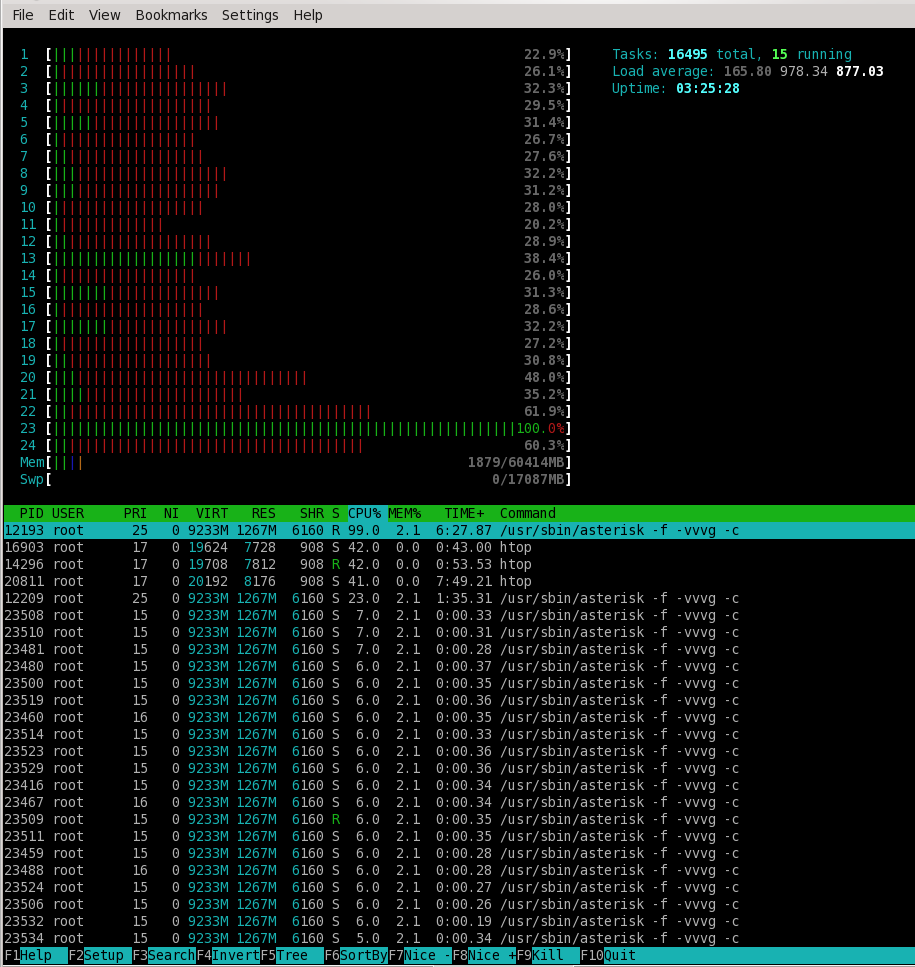The image size is (915, 967).
Task: Open the Bookmarks menu
Action: 171,15
